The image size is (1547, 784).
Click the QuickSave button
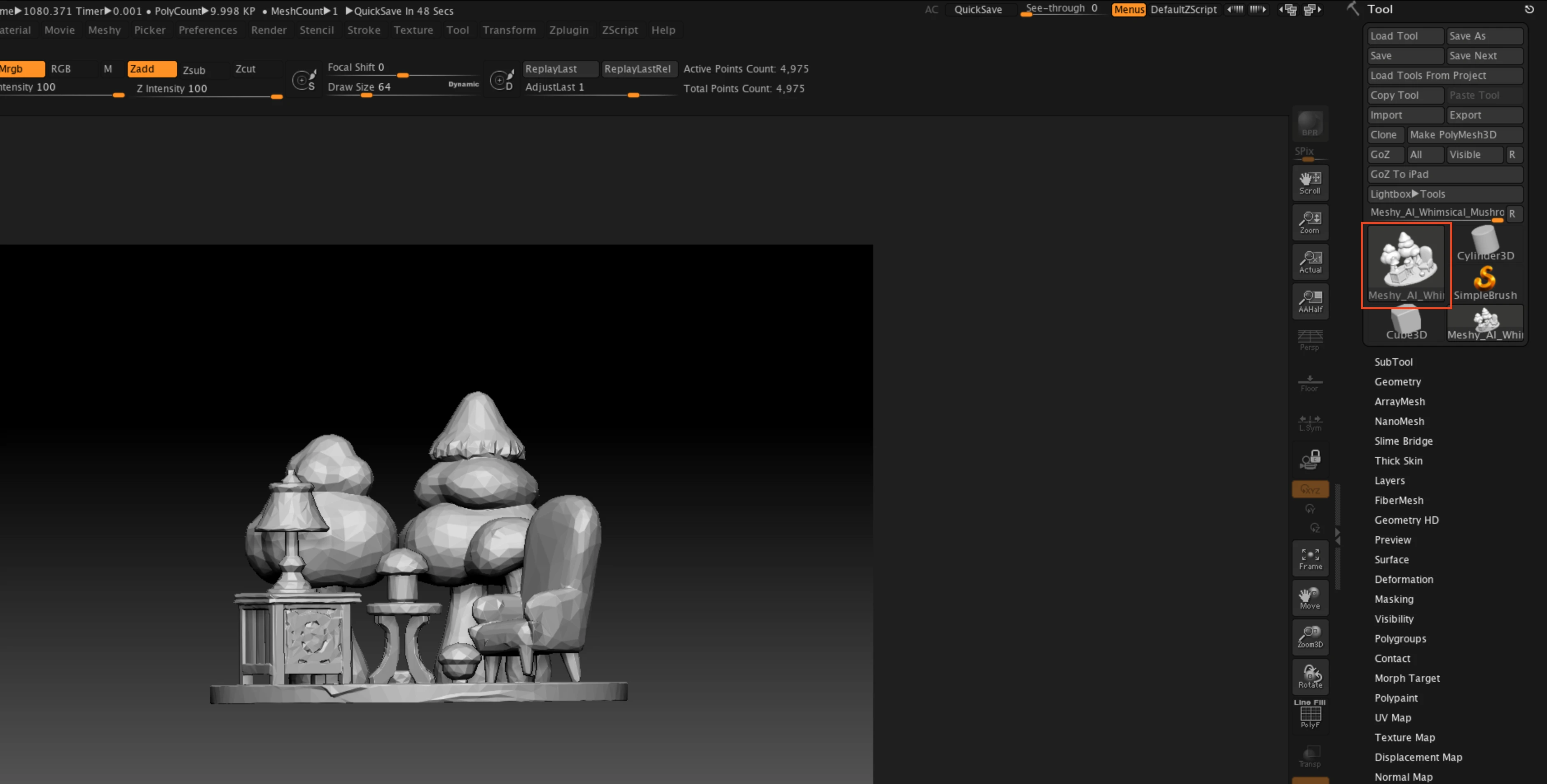coord(978,9)
